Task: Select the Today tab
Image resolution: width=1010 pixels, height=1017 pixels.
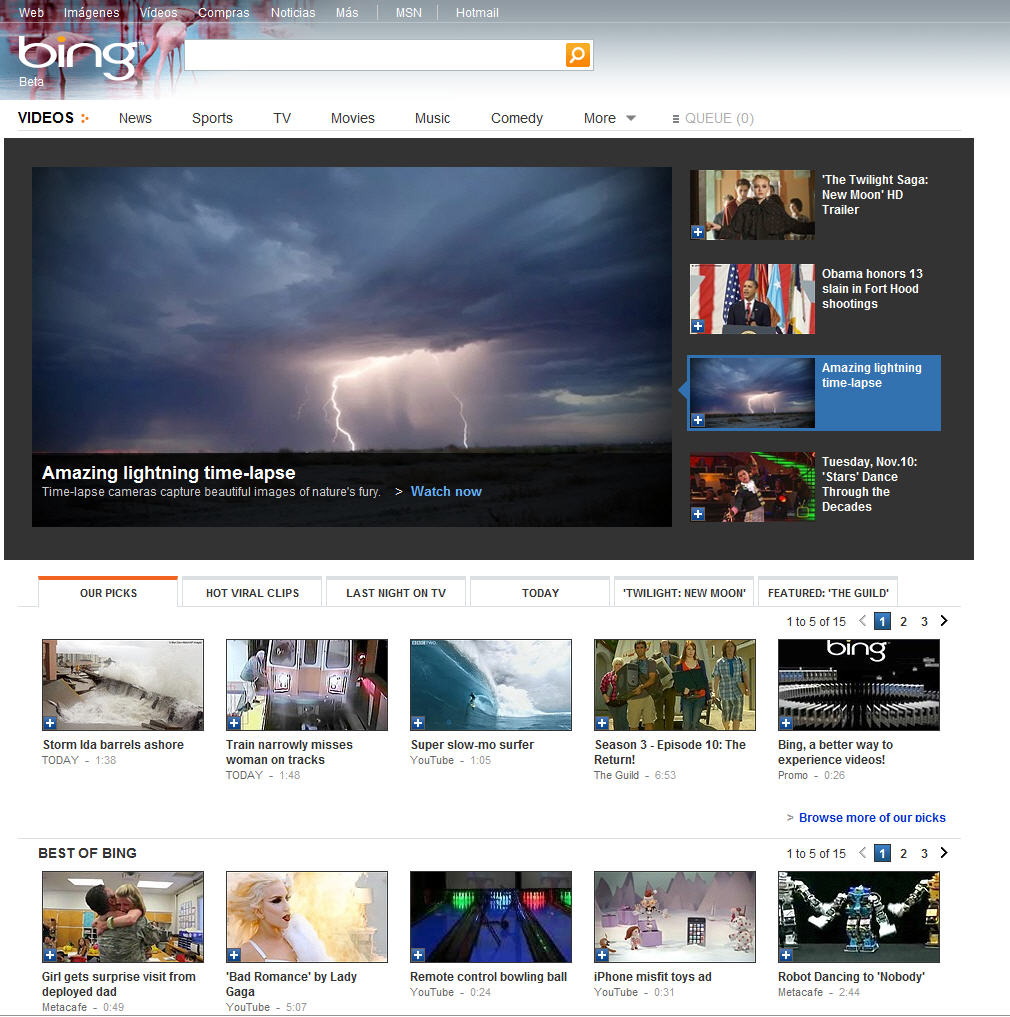Action: point(540,593)
